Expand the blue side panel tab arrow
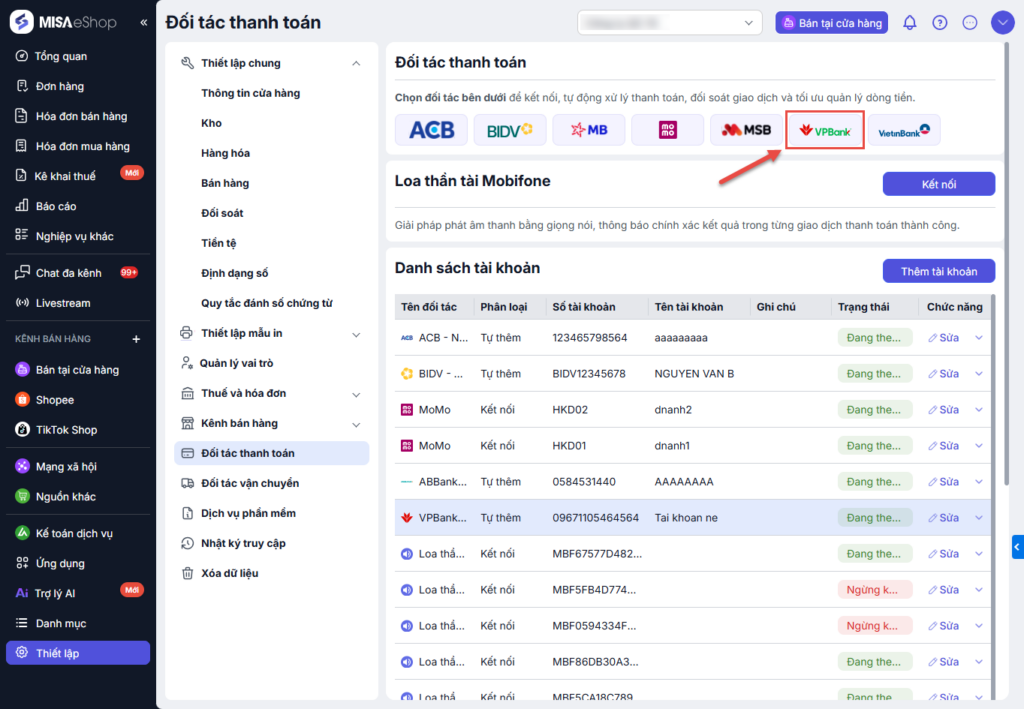 (1017, 547)
